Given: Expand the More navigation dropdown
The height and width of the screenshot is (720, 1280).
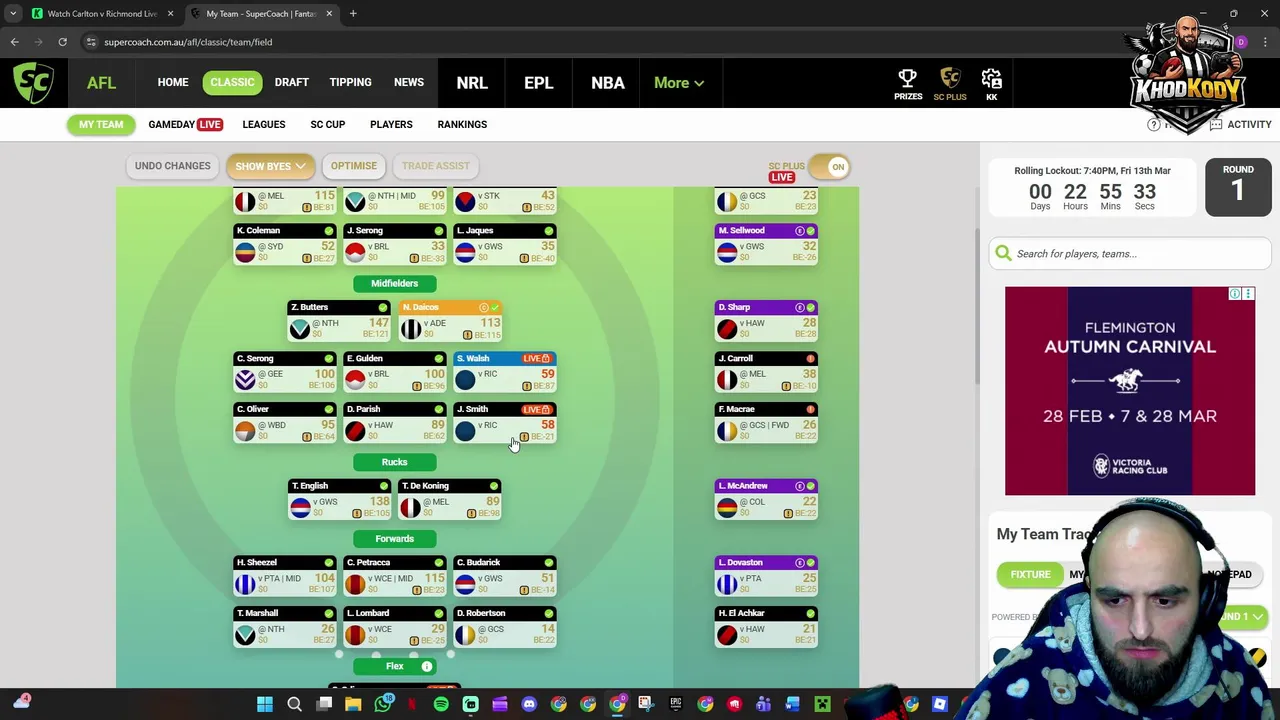Looking at the screenshot, I should tap(679, 83).
